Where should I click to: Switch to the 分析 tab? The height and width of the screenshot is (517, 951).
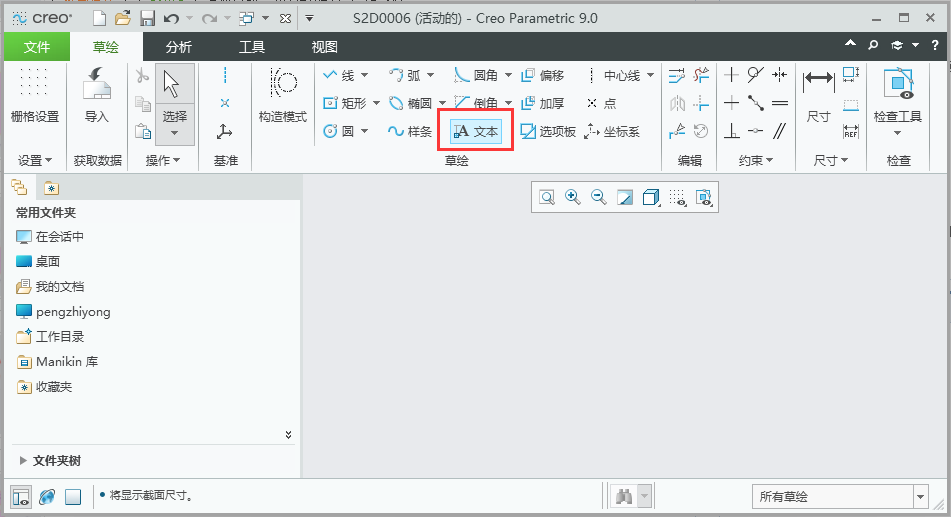(x=179, y=47)
